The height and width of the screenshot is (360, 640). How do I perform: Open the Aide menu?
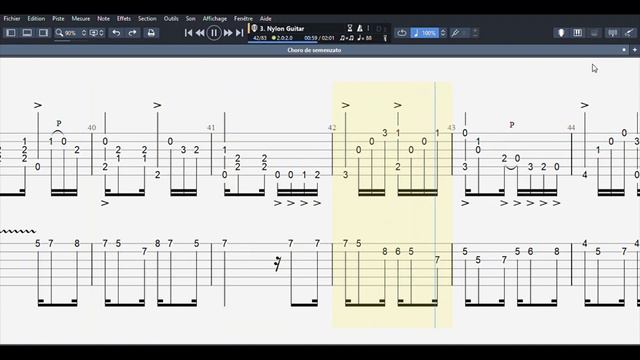(x=266, y=19)
